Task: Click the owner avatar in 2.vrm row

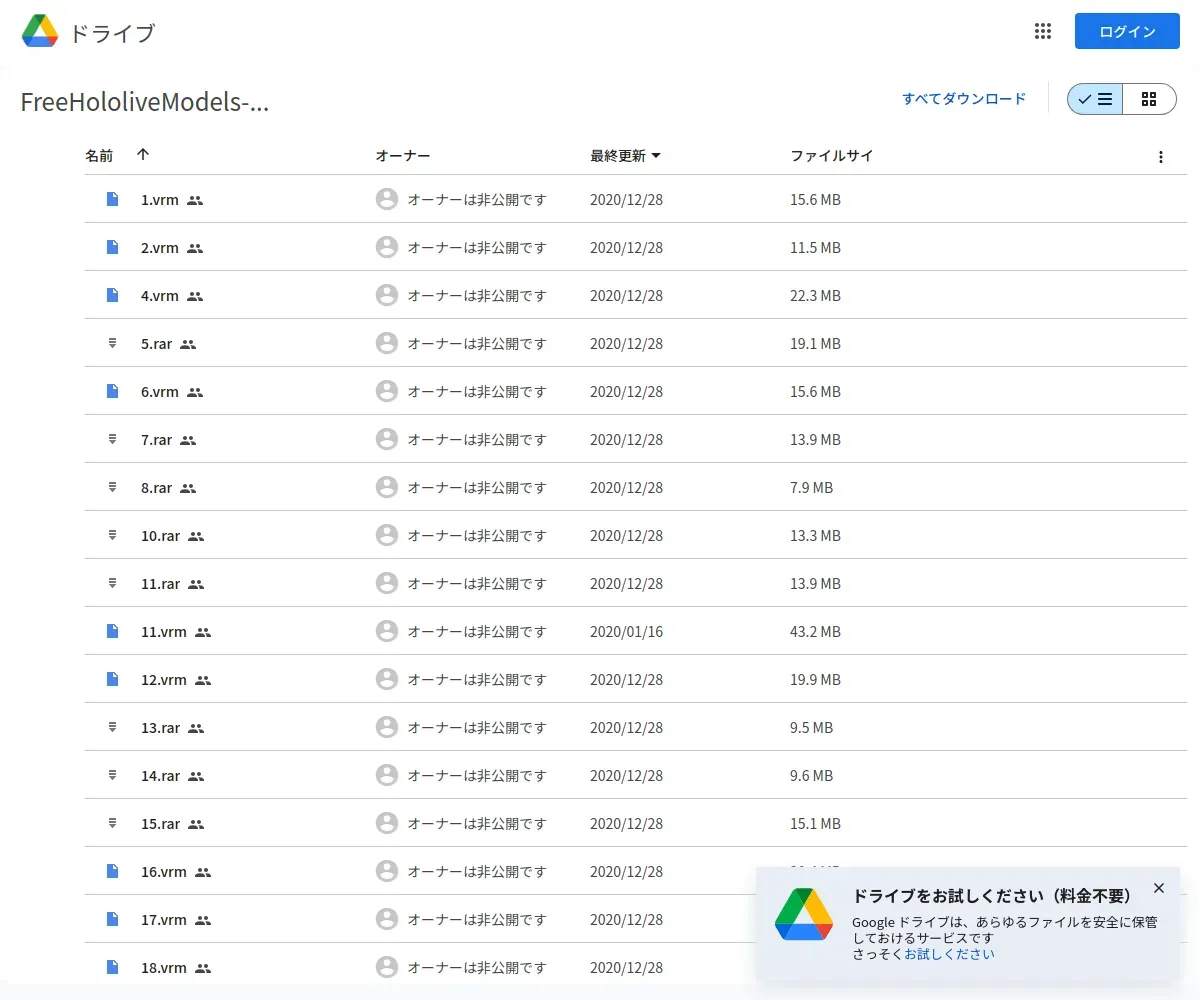Action: [387, 247]
